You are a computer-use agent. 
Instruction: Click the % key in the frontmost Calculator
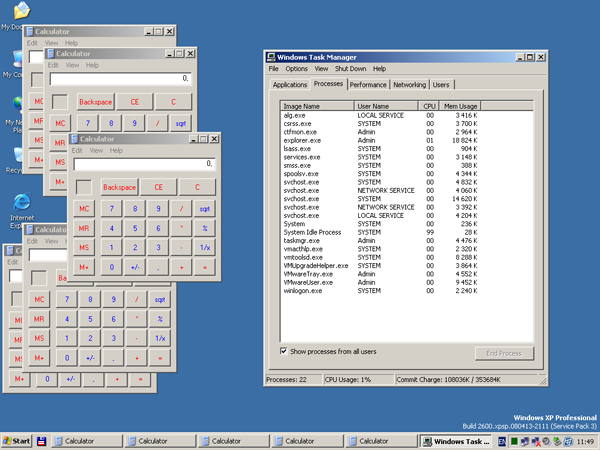[205, 228]
